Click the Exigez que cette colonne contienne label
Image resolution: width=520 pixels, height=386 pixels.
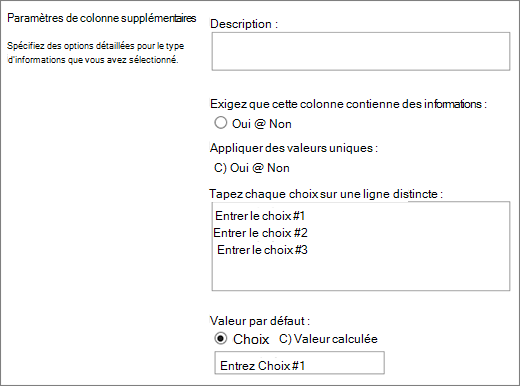coord(348,104)
